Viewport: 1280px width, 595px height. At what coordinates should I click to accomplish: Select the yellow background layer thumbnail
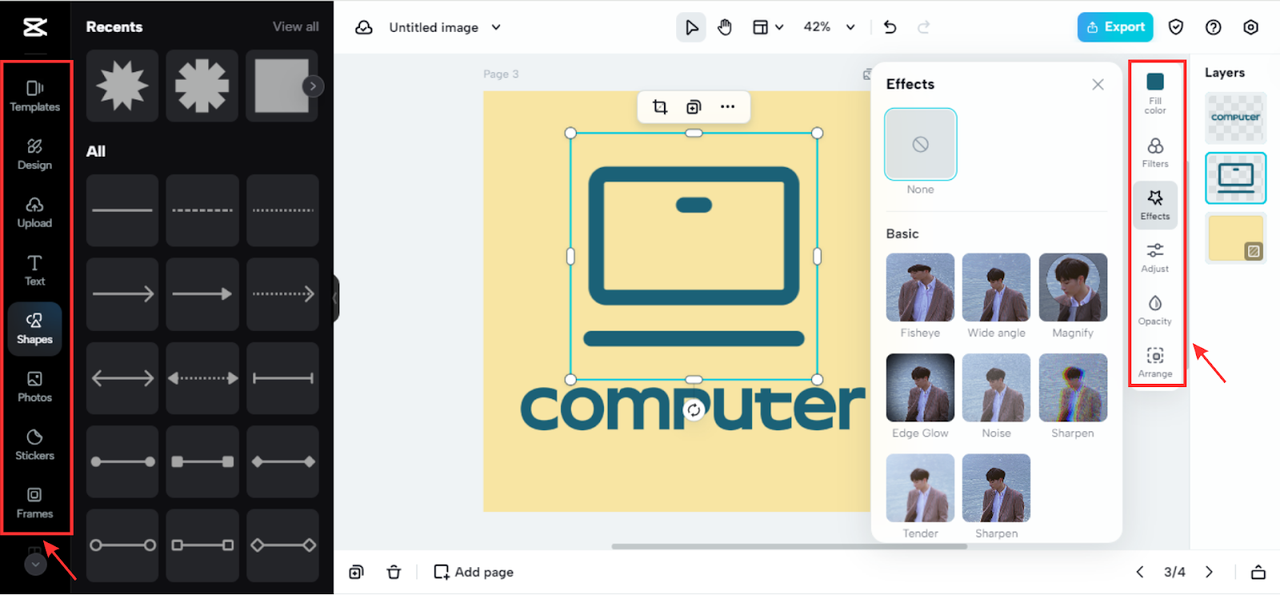pos(1236,238)
